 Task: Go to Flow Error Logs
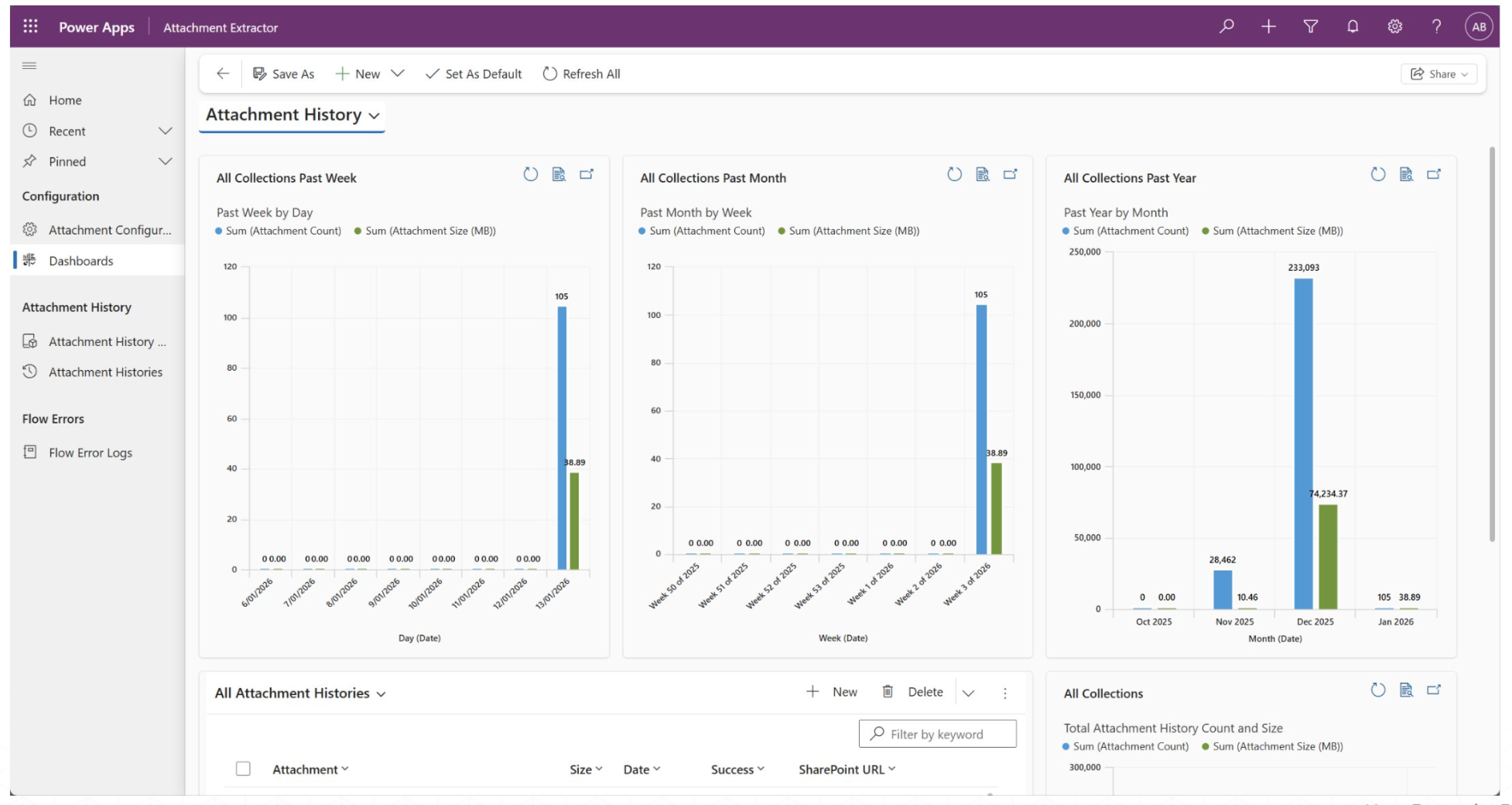[x=91, y=453]
